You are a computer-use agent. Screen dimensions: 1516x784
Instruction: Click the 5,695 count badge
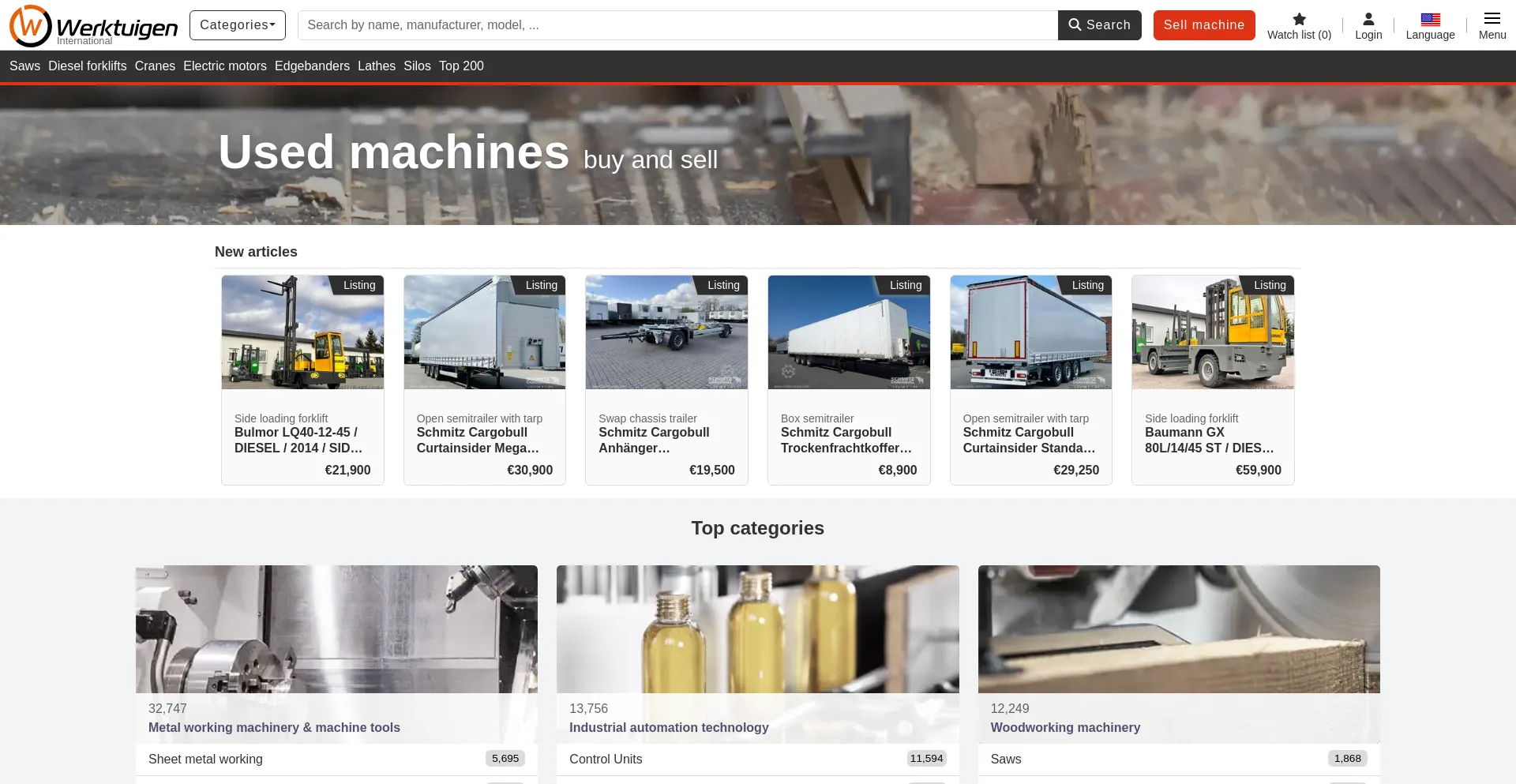pyautogui.click(x=505, y=759)
